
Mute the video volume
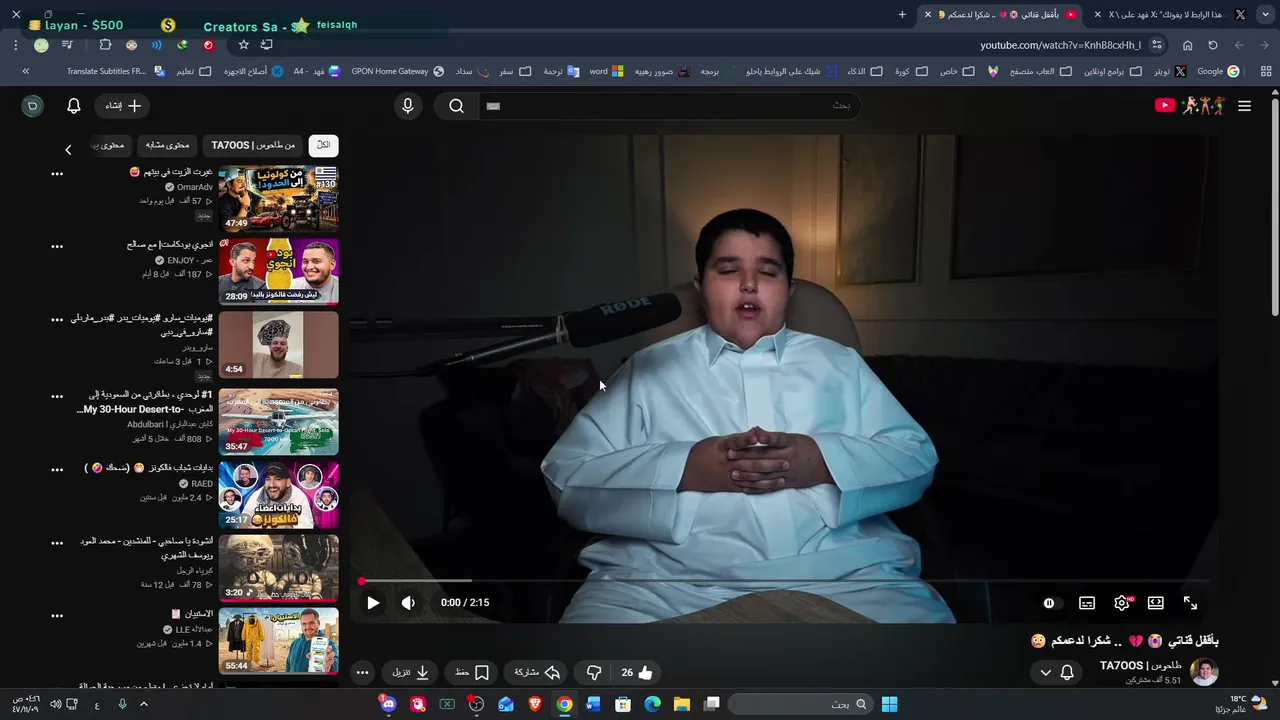[408, 603]
